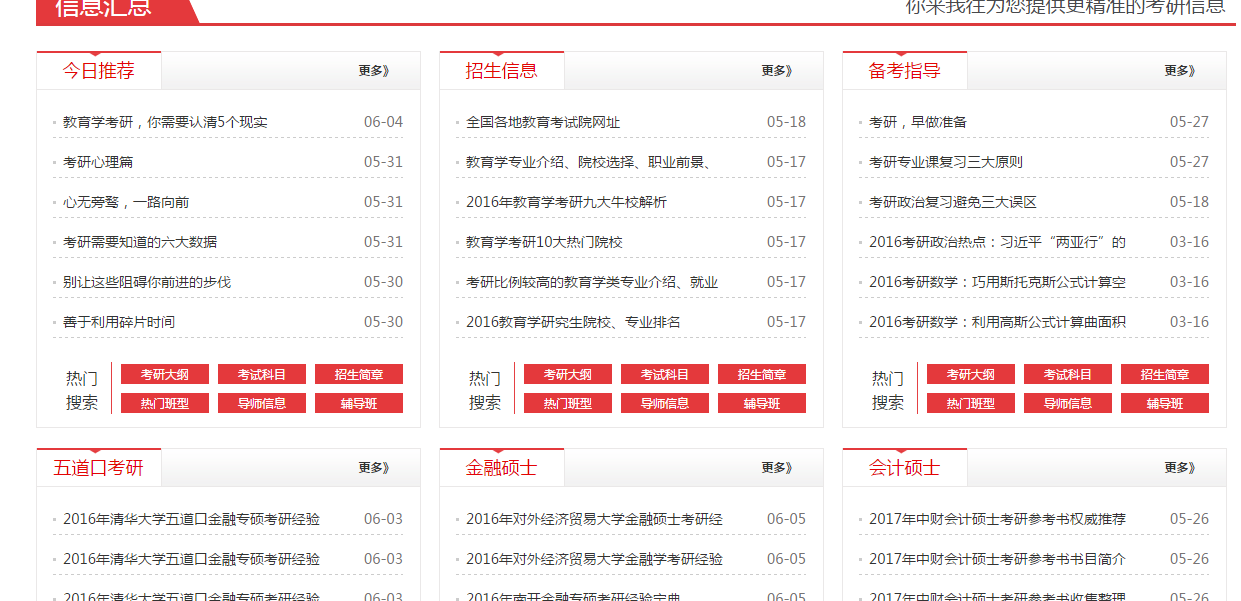The image size is (1241, 601).
Task: Open the article 考研心理篇
Action: pos(96,161)
